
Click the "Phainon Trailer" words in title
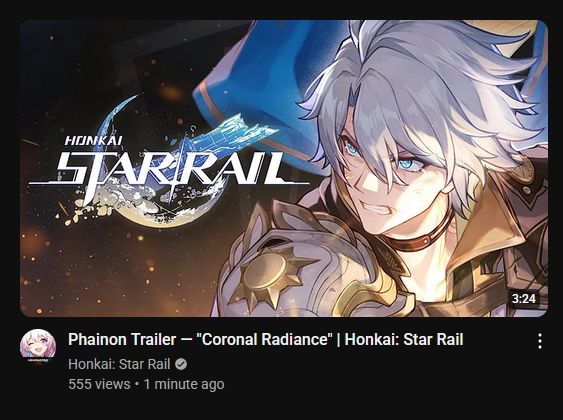pos(122,340)
